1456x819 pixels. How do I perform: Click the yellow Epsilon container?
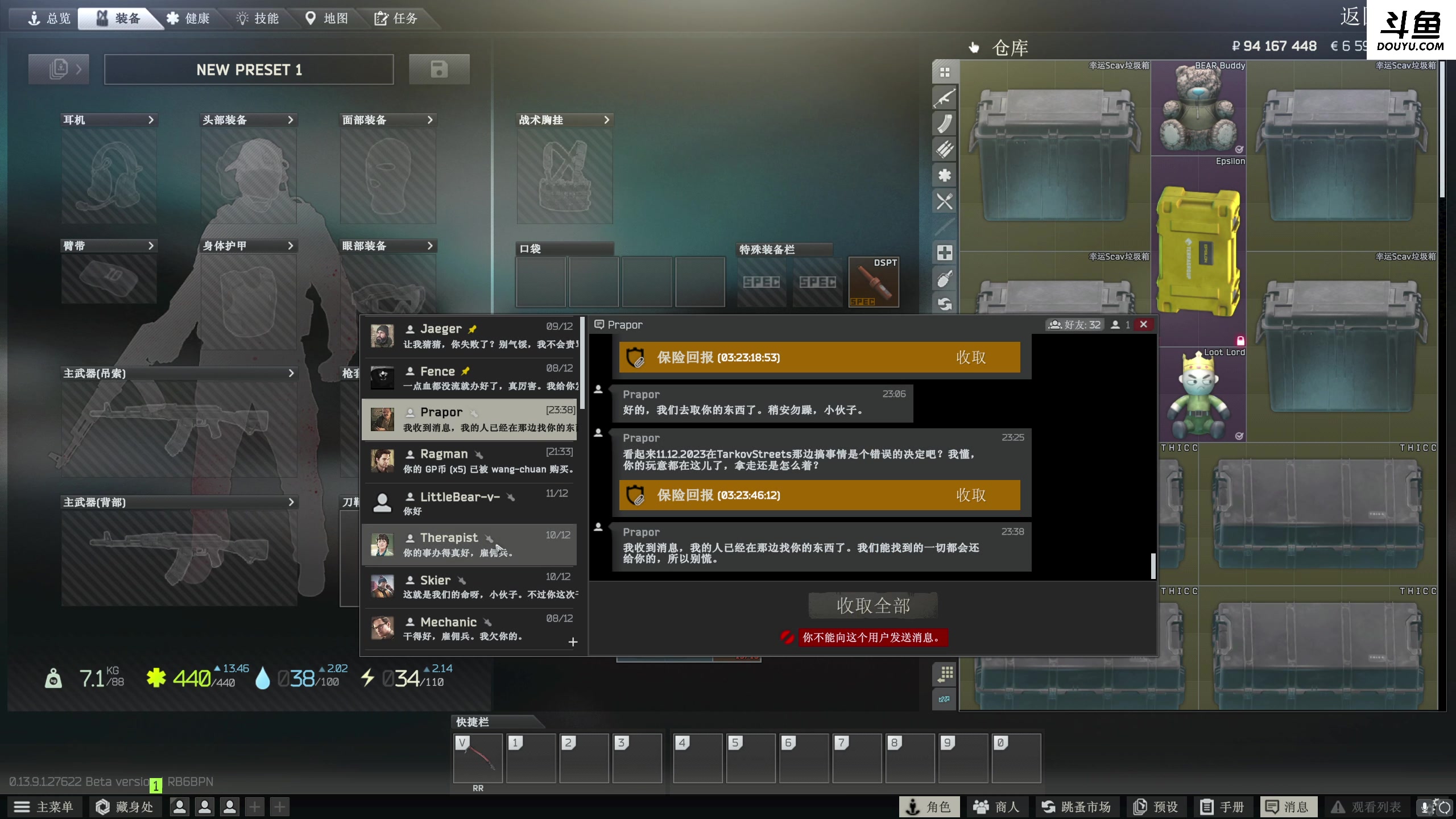[1198, 251]
